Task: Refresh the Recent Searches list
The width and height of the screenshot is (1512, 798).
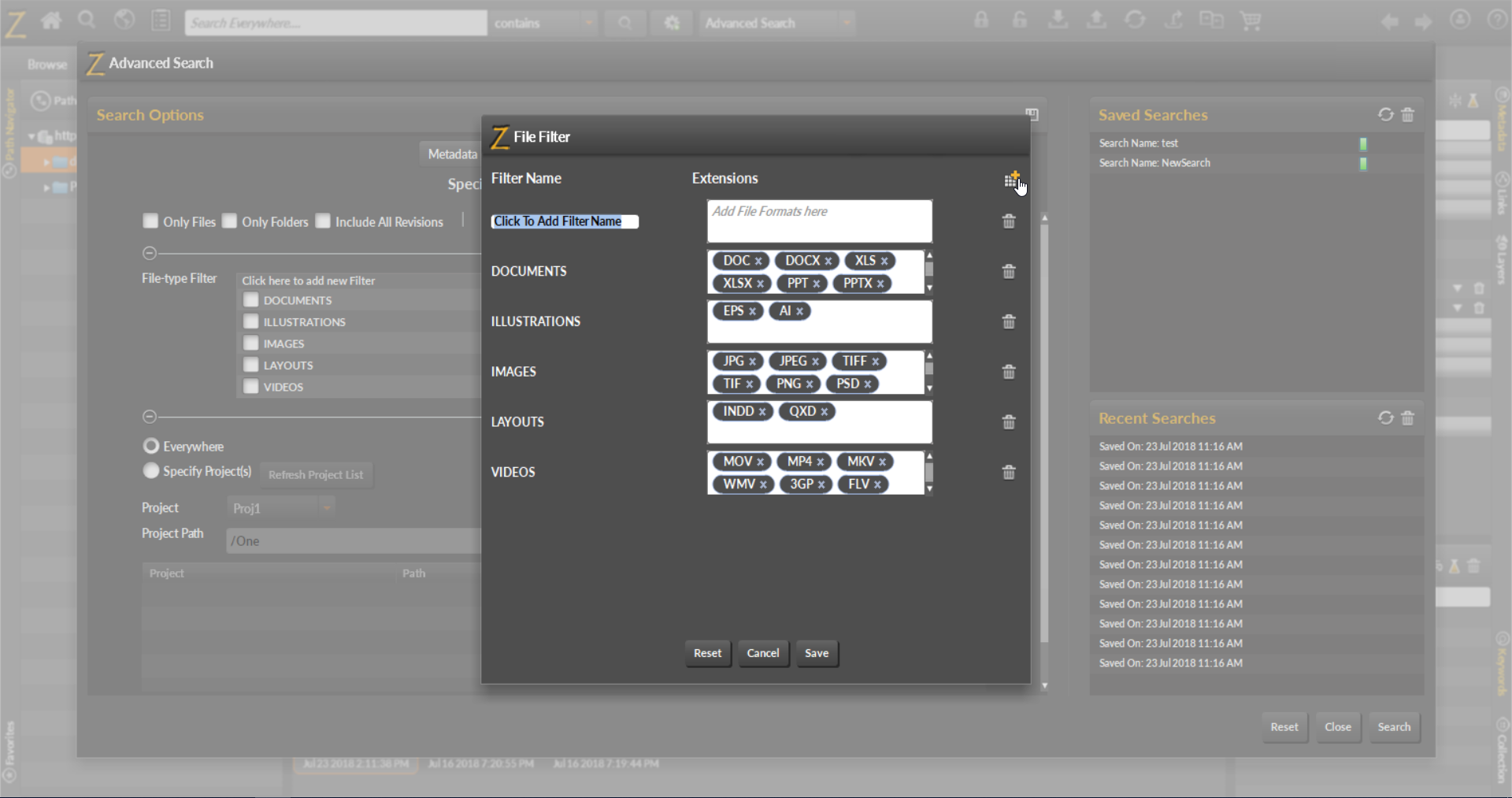Action: point(1386,418)
